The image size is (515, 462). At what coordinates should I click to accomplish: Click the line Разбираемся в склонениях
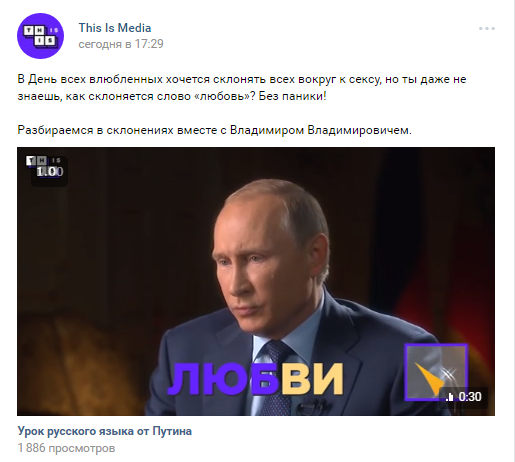[214, 130]
